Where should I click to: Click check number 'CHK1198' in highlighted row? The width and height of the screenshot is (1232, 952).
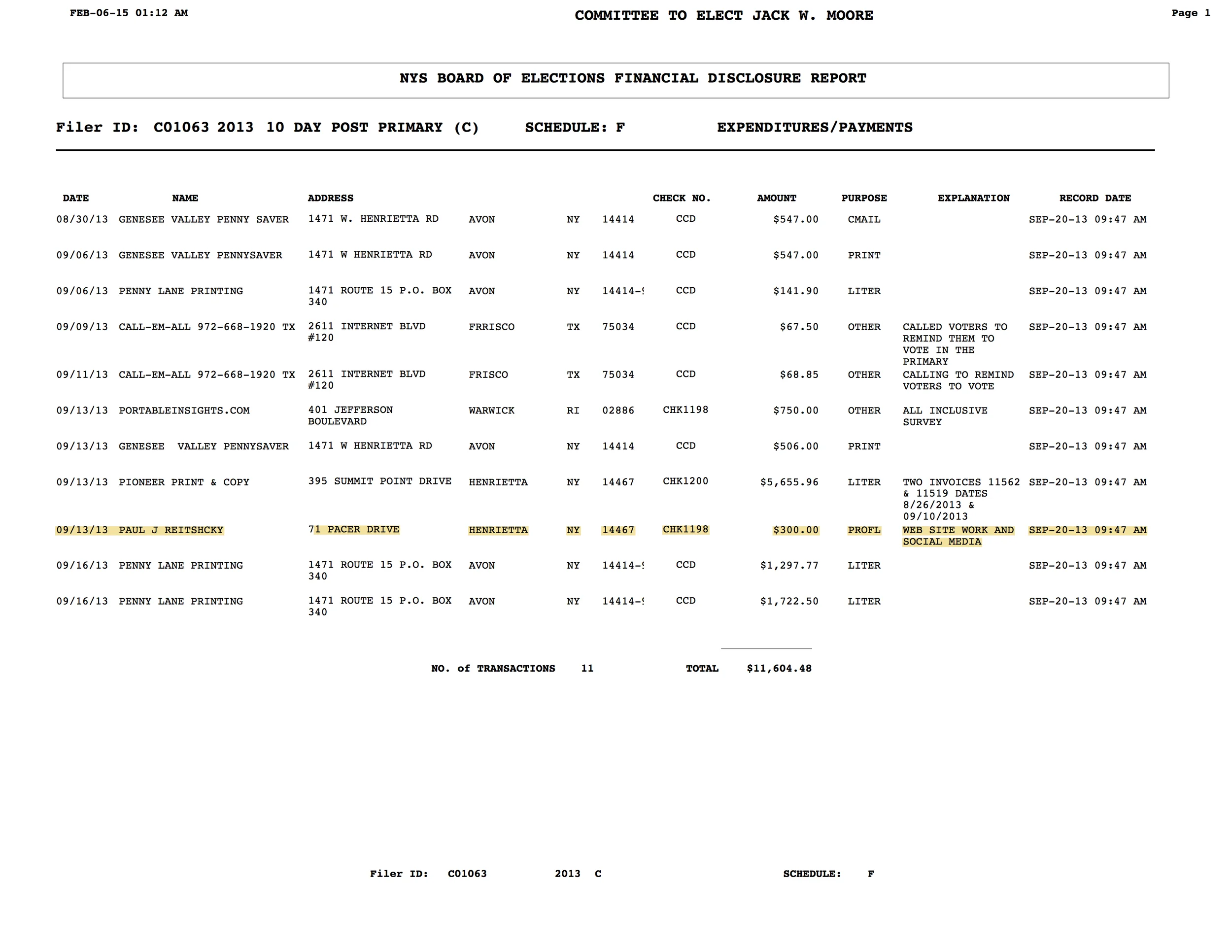(x=685, y=530)
